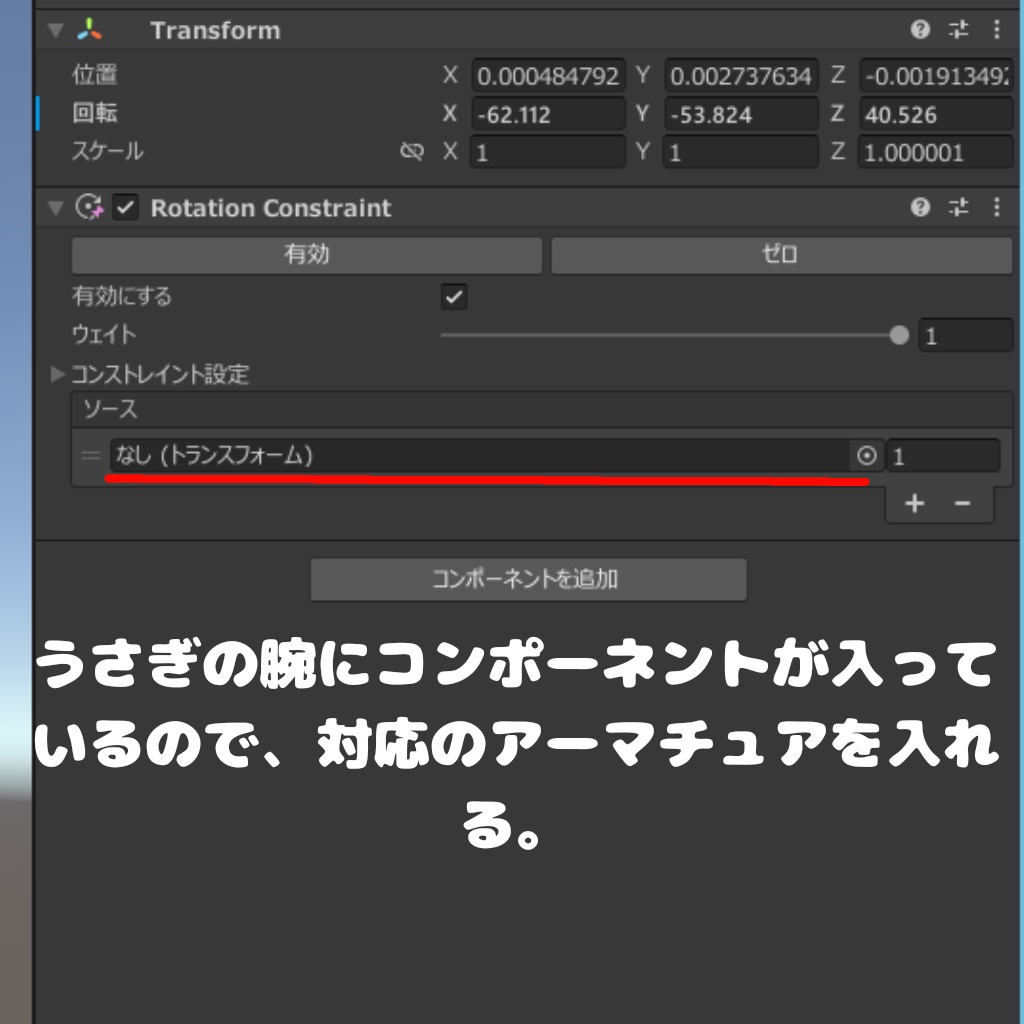Open Rotation Constraint presets sliders icon
Image resolution: width=1024 pixels, height=1024 pixels.
click(959, 207)
